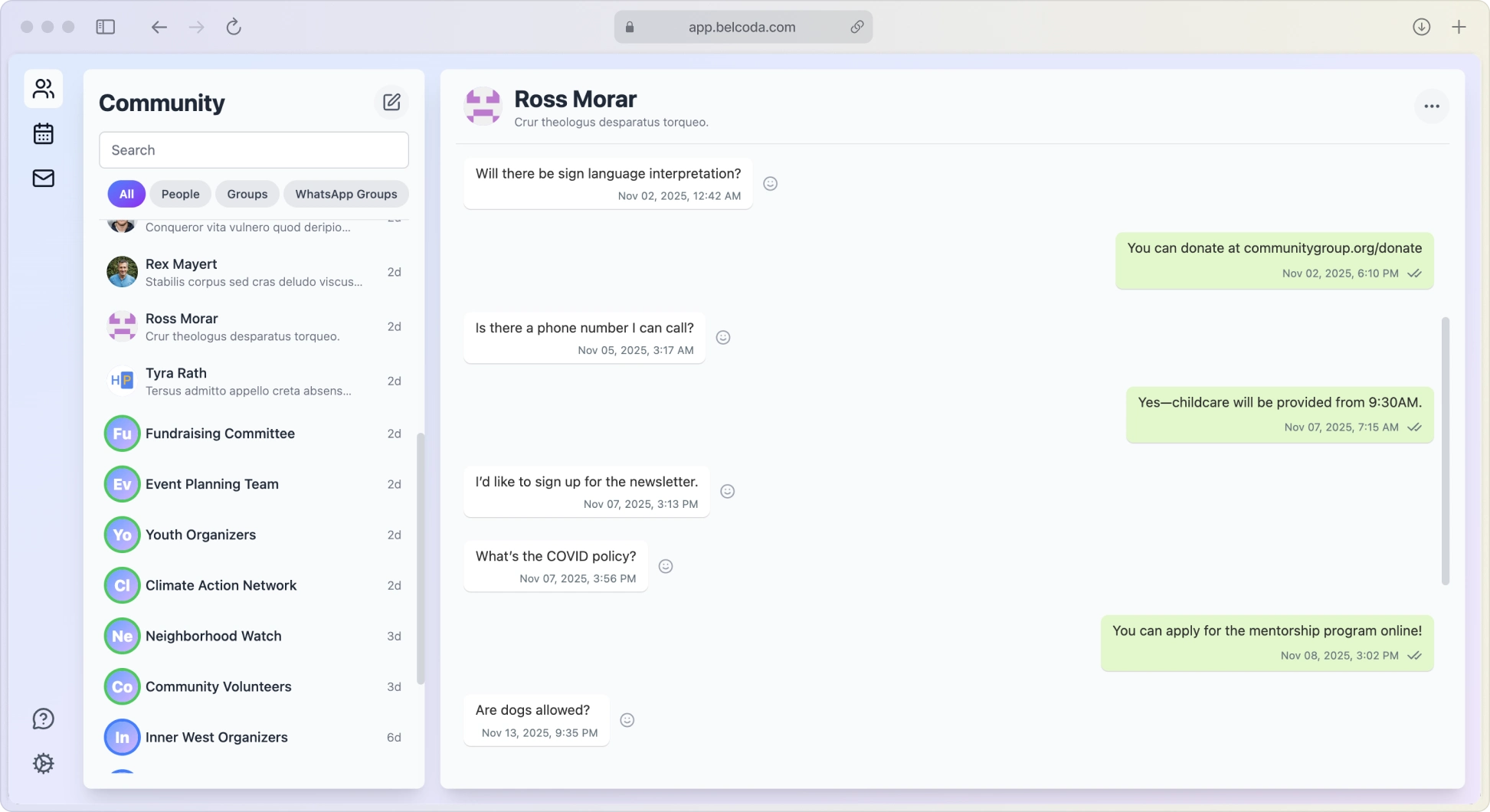Add emoji reaction to COVID policy message
The image size is (1490, 812).
click(666, 566)
